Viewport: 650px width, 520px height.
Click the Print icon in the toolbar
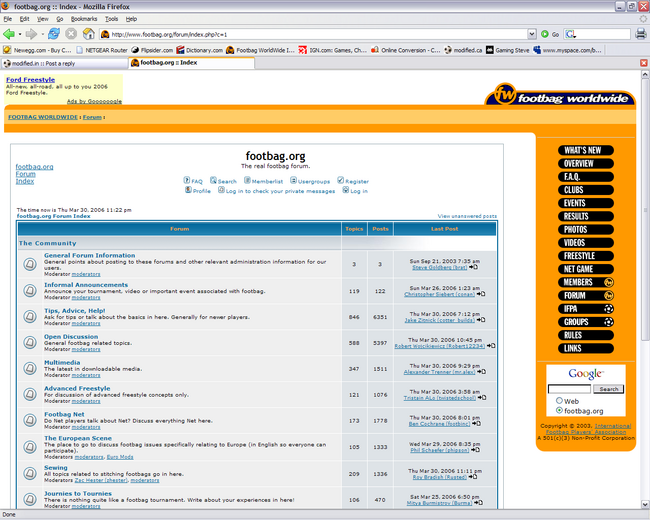point(641,34)
